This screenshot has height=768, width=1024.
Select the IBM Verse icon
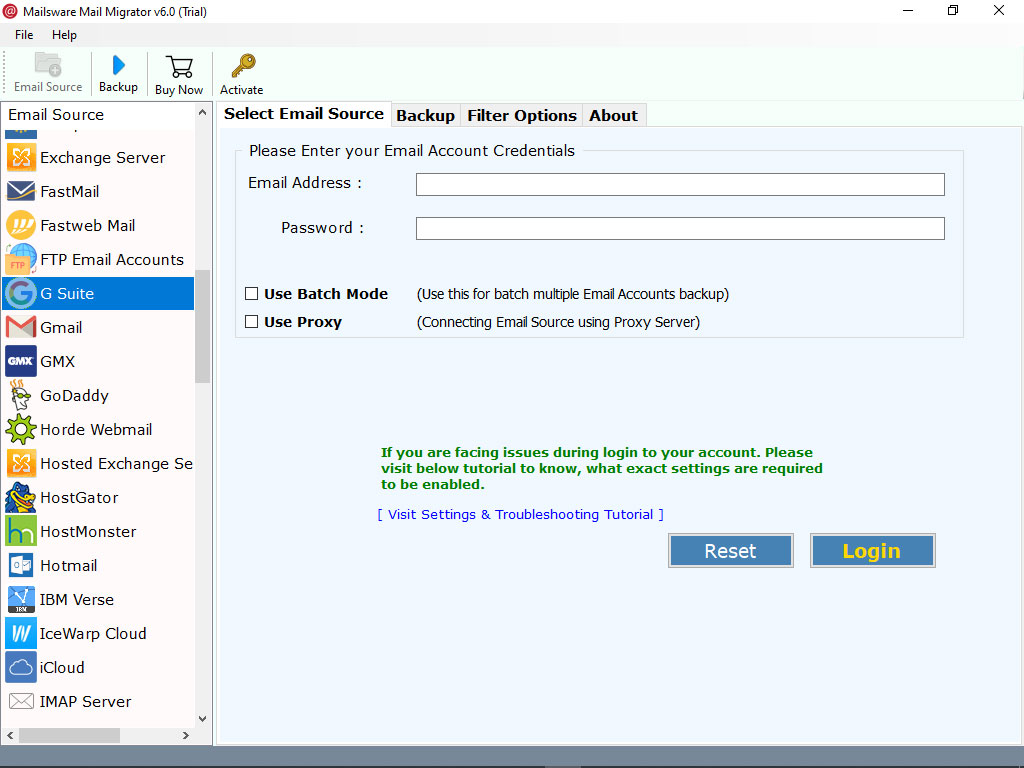click(21, 599)
